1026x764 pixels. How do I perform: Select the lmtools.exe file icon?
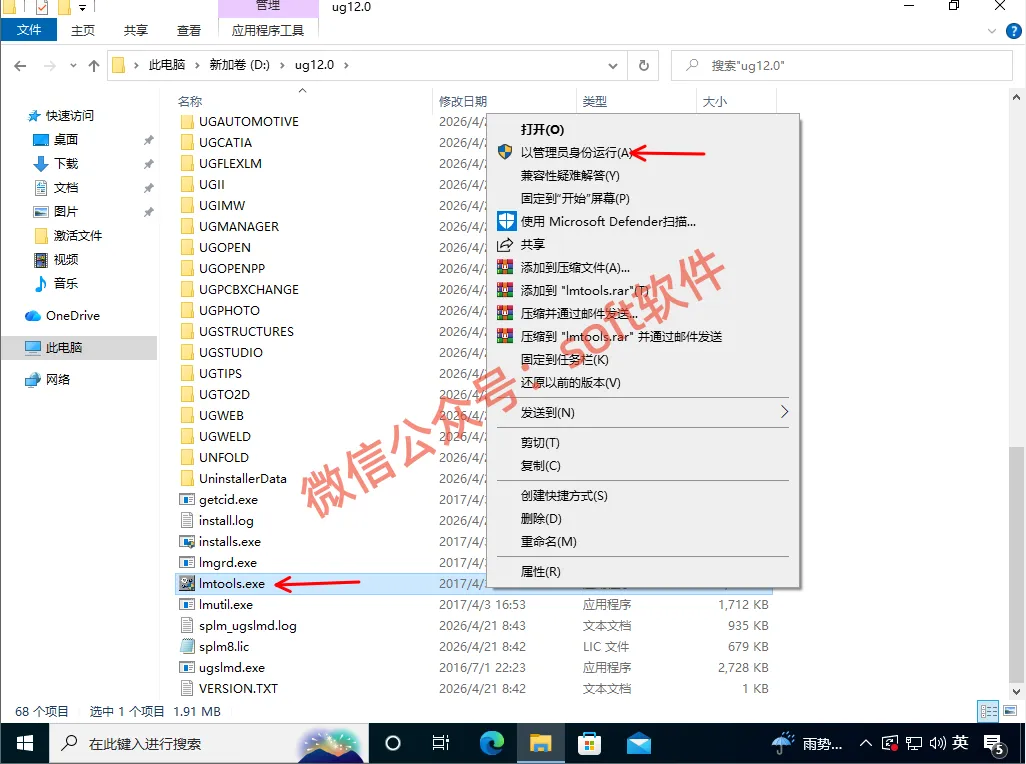click(x=187, y=583)
